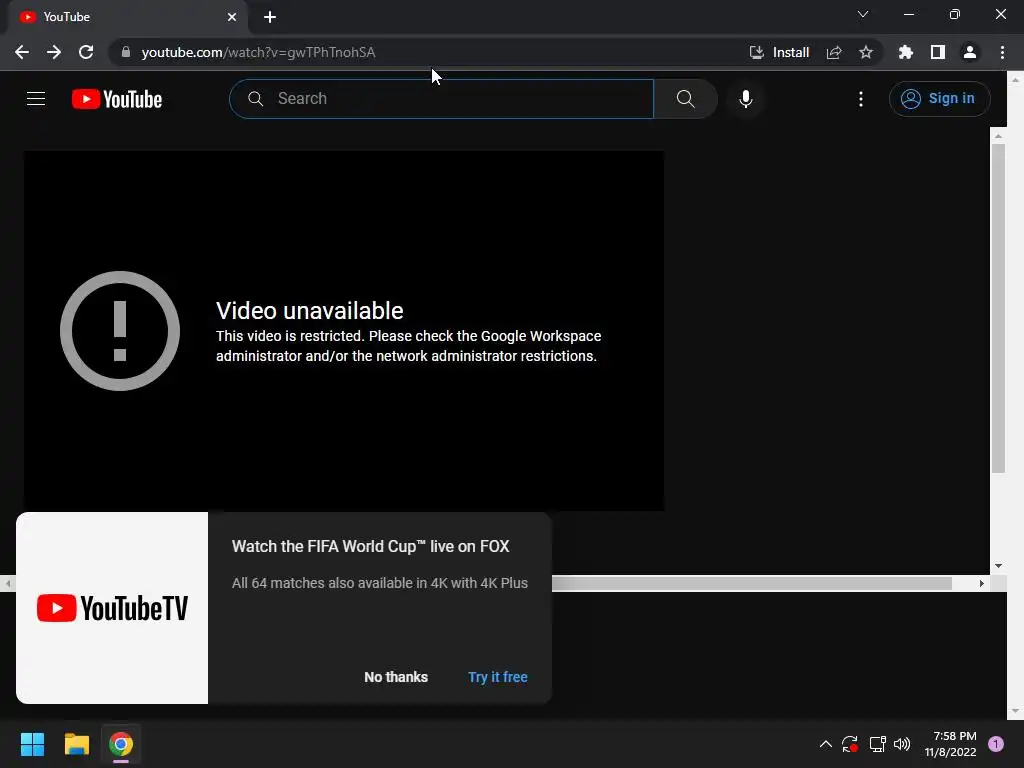Click the inner vertical scrollbar thumb
Image resolution: width=1024 pixels, height=768 pixels.
point(998,307)
